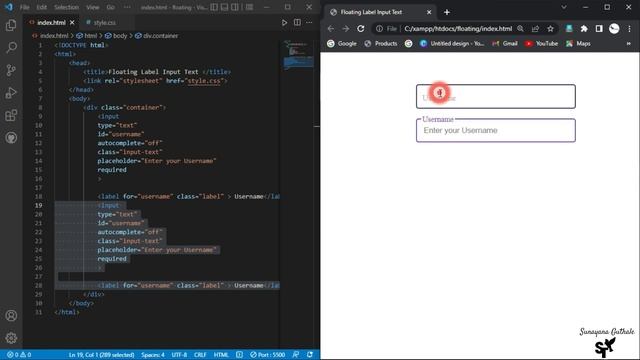The image size is (640, 360).
Task: Close the Floating Label Input Text tab
Action: [429, 12]
